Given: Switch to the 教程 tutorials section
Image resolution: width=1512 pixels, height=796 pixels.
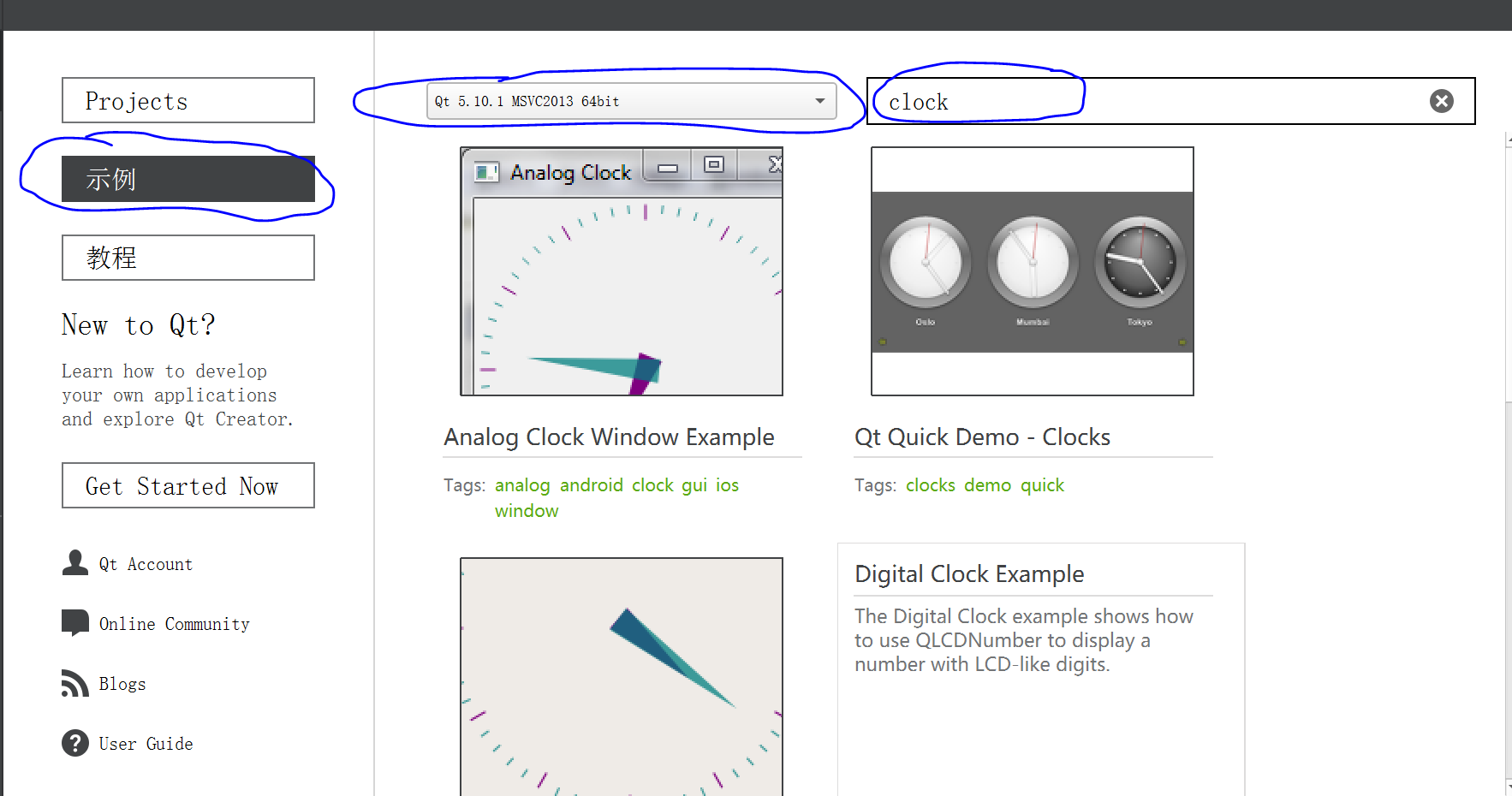Looking at the screenshot, I should [188, 258].
